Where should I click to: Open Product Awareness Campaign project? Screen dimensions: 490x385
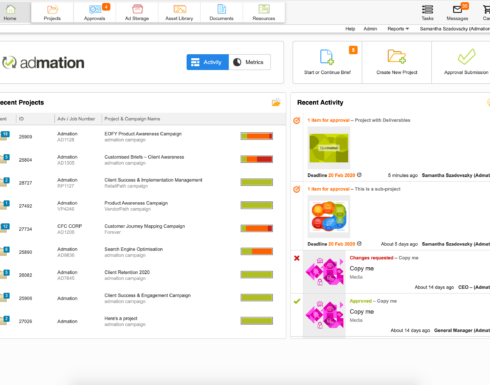point(136,203)
